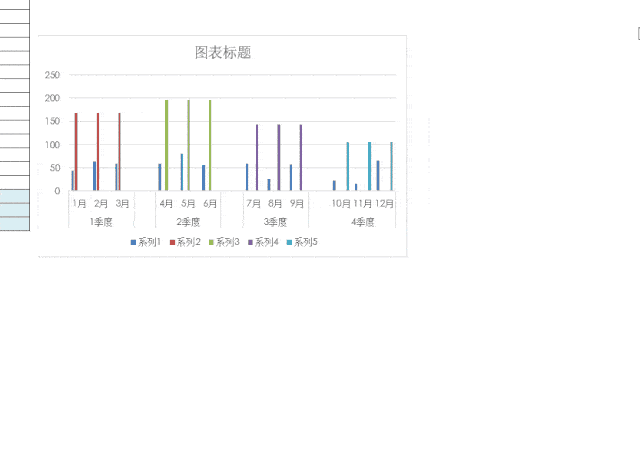Viewport: 640px width, 450px height.
Task: Select the 1季度 category label
Action: pyautogui.click(x=101, y=222)
